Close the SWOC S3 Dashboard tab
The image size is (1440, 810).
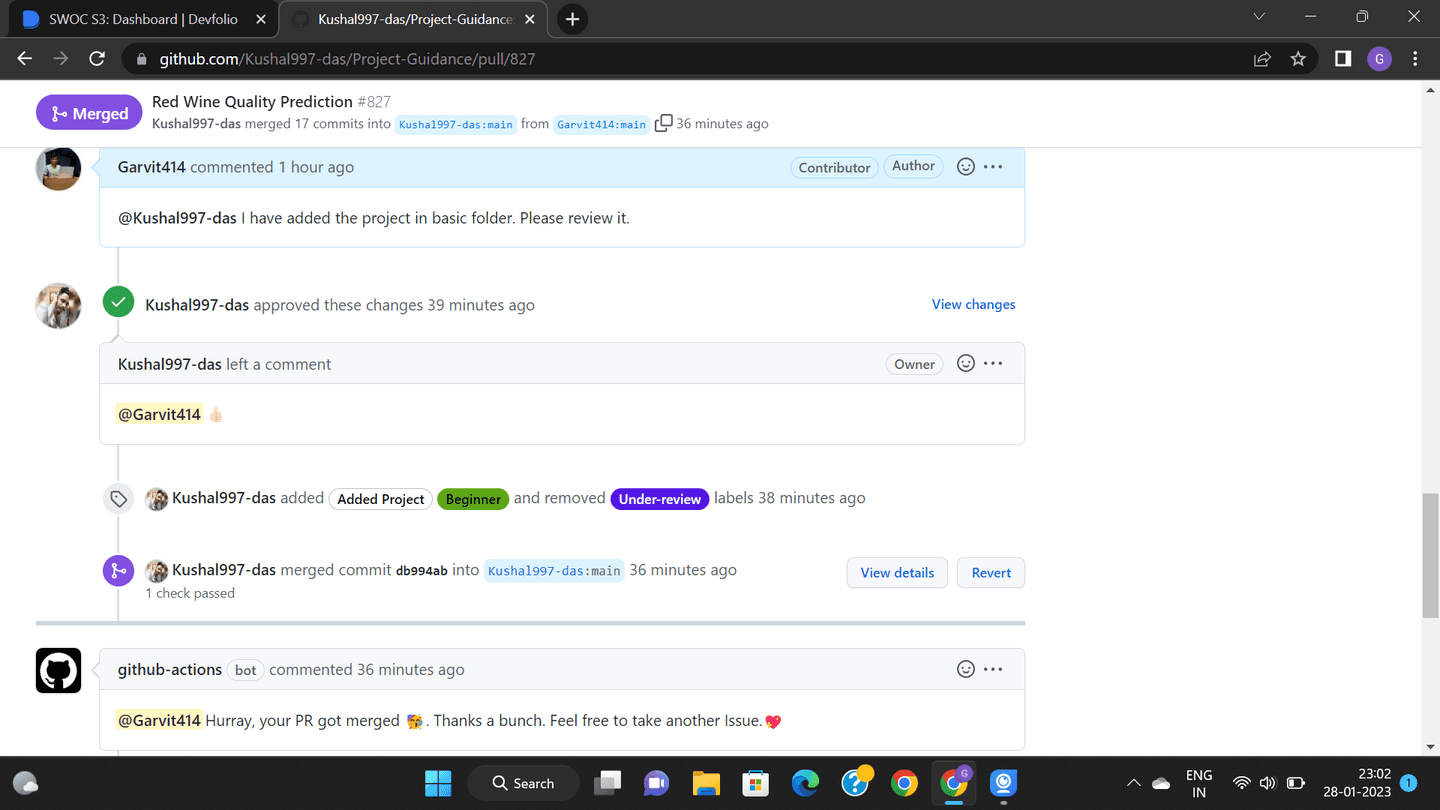[x=261, y=19]
